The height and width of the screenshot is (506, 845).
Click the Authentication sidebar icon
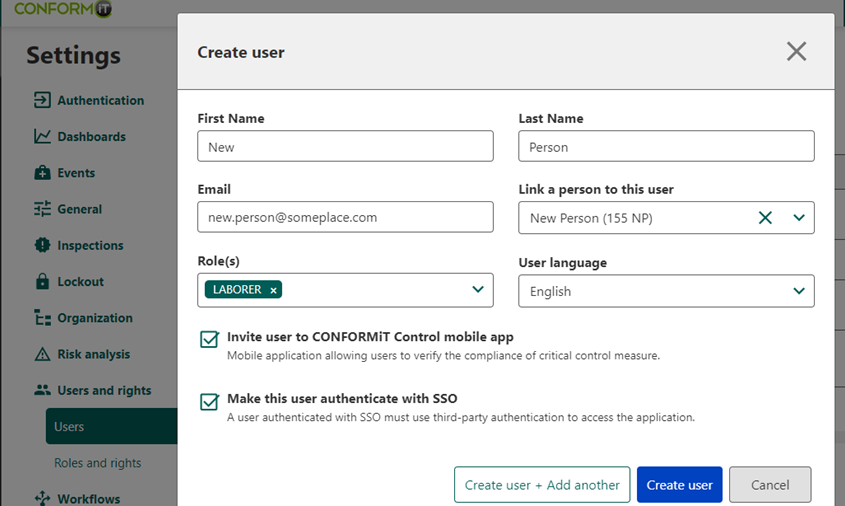coord(42,100)
